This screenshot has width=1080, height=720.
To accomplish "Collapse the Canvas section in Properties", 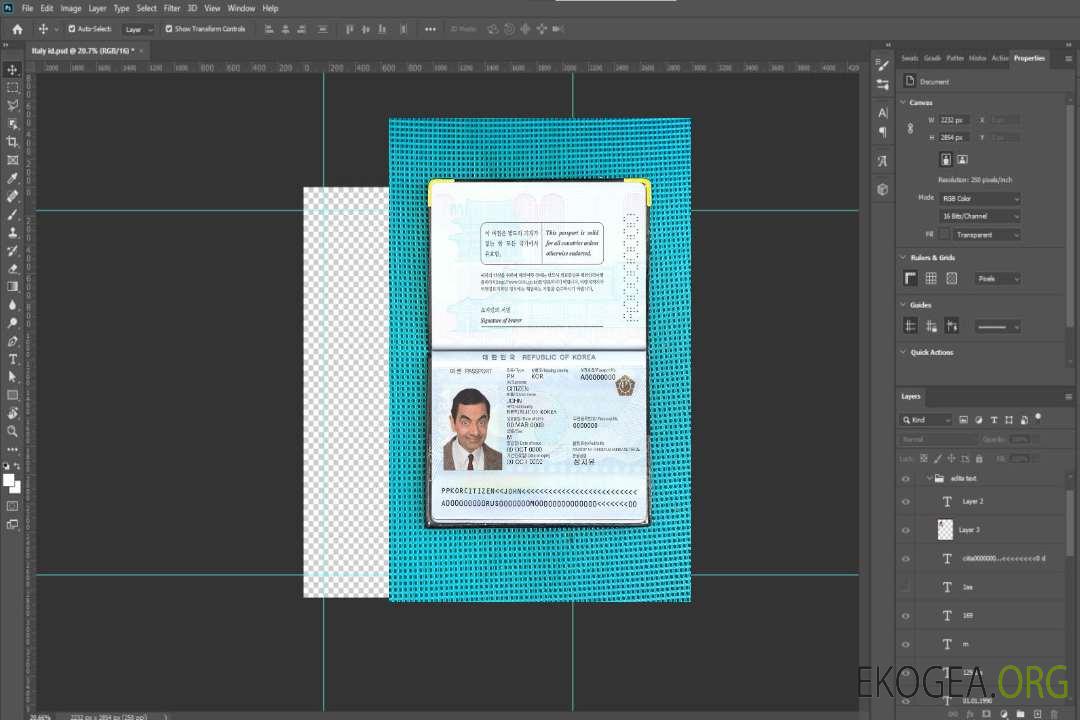I will coord(903,103).
